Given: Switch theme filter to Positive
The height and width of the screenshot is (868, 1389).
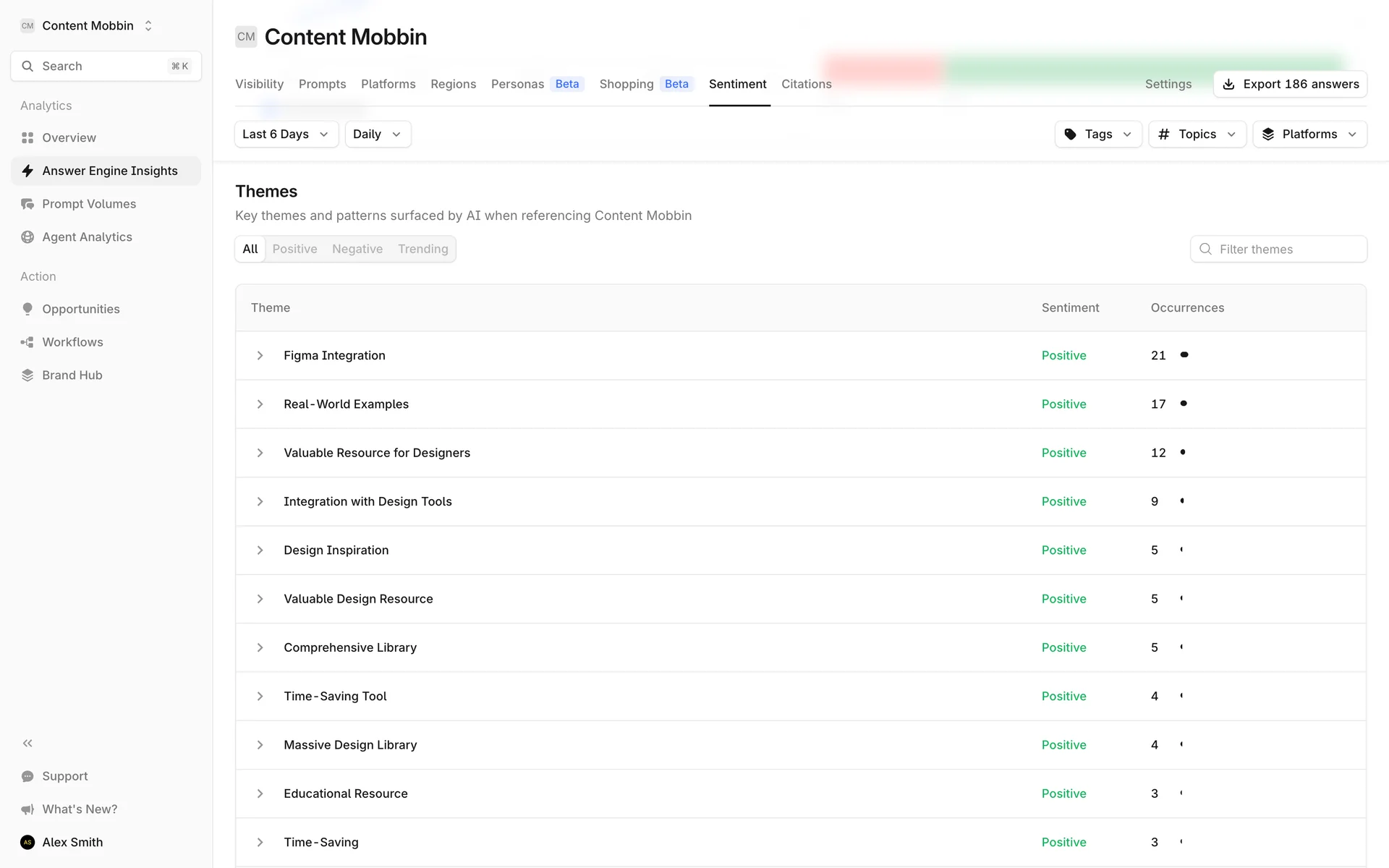Looking at the screenshot, I should (294, 249).
